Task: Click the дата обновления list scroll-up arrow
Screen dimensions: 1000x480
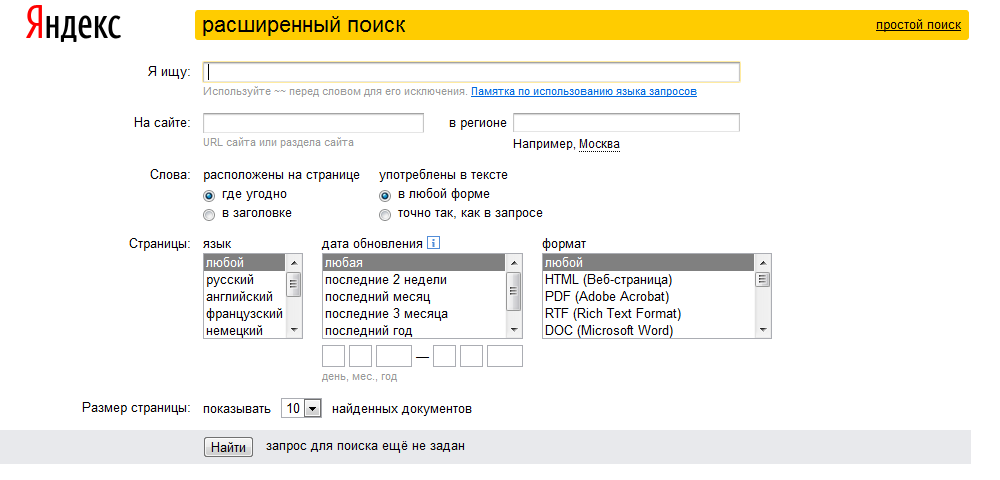Action: click(x=514, y=262)
